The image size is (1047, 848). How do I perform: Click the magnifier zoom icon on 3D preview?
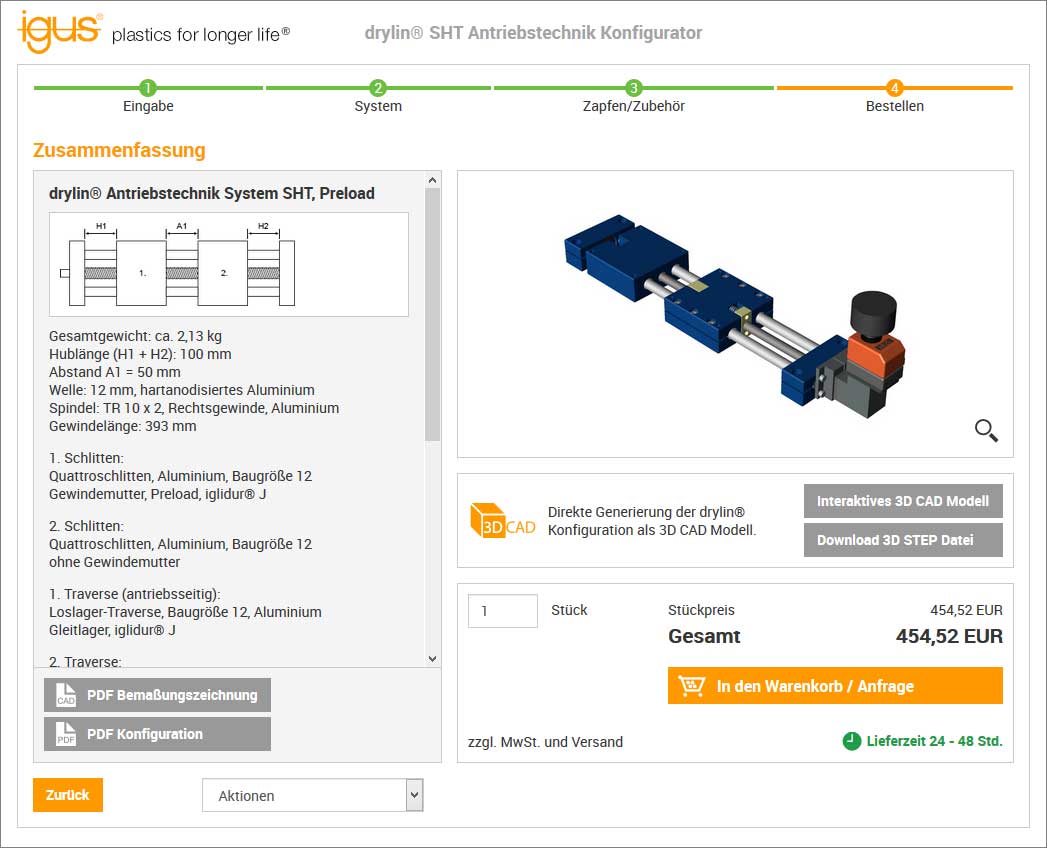tap(986, 430)
